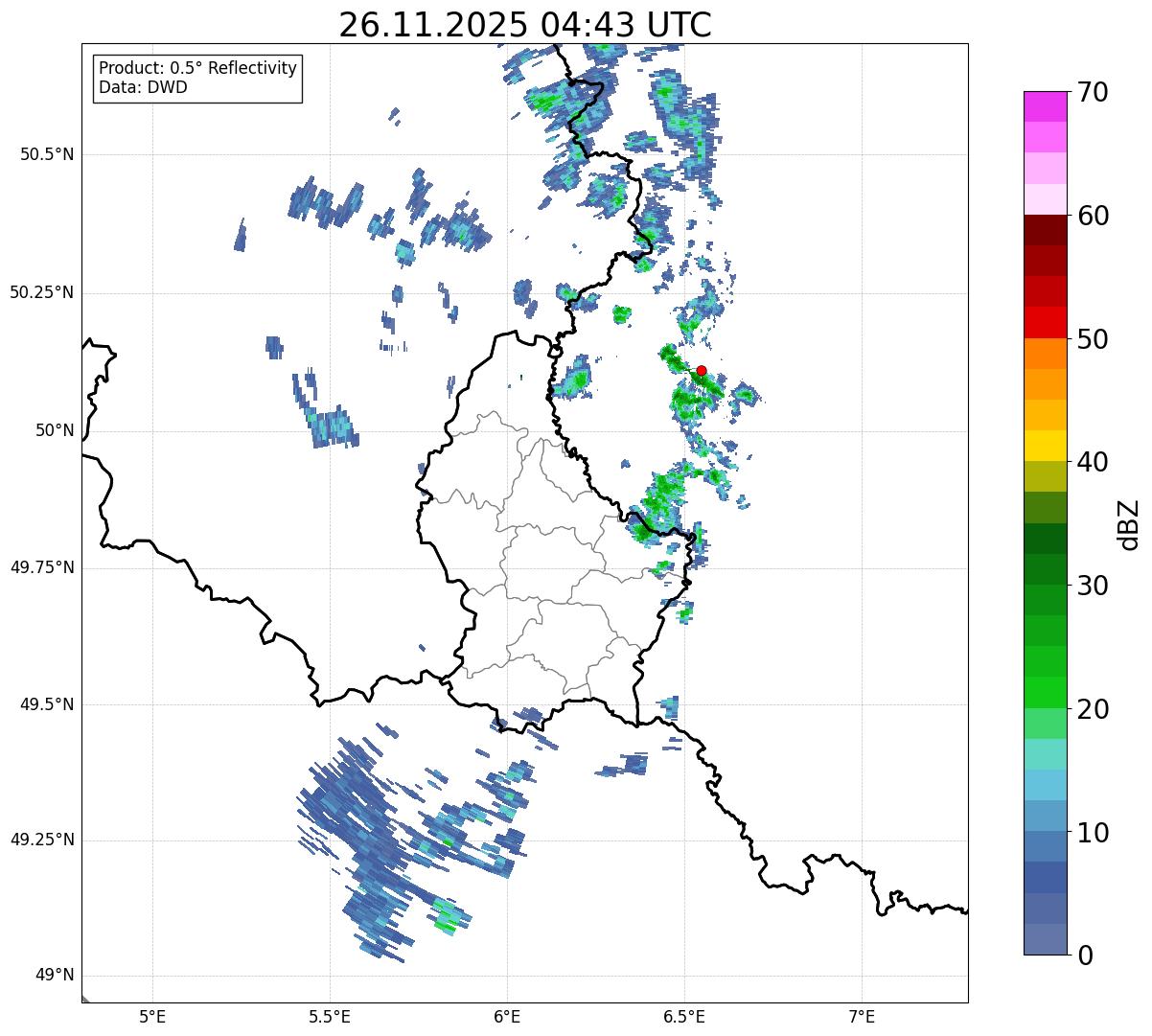Click the "dBZ" colorbar label

[1129, 524]
